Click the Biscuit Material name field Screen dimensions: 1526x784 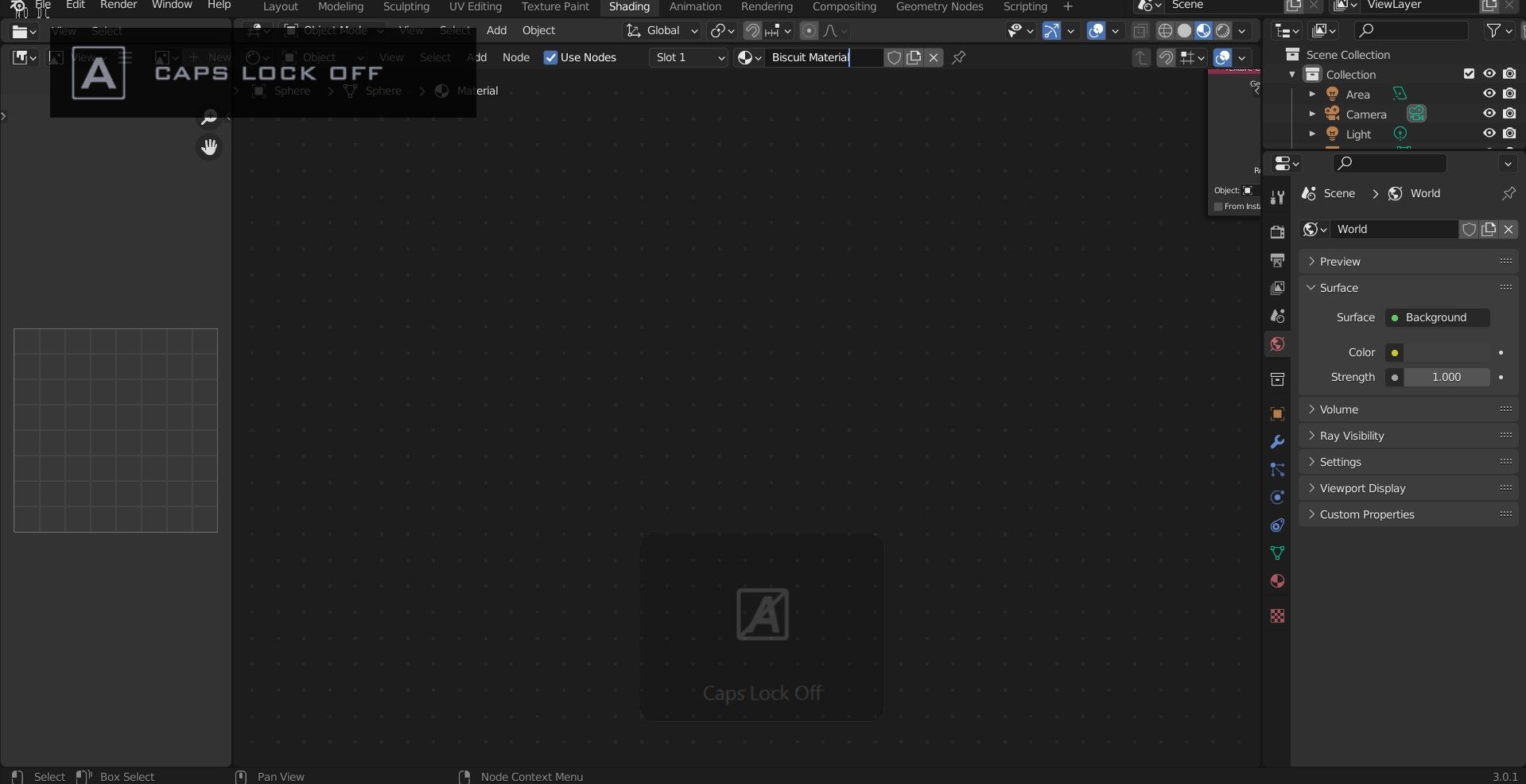tap(823, 57)
